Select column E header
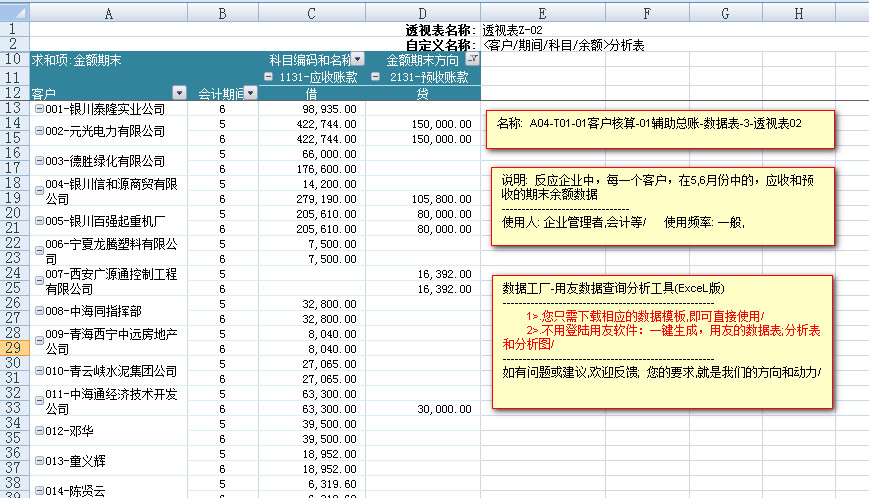869x498 pixels. (542, 13)
